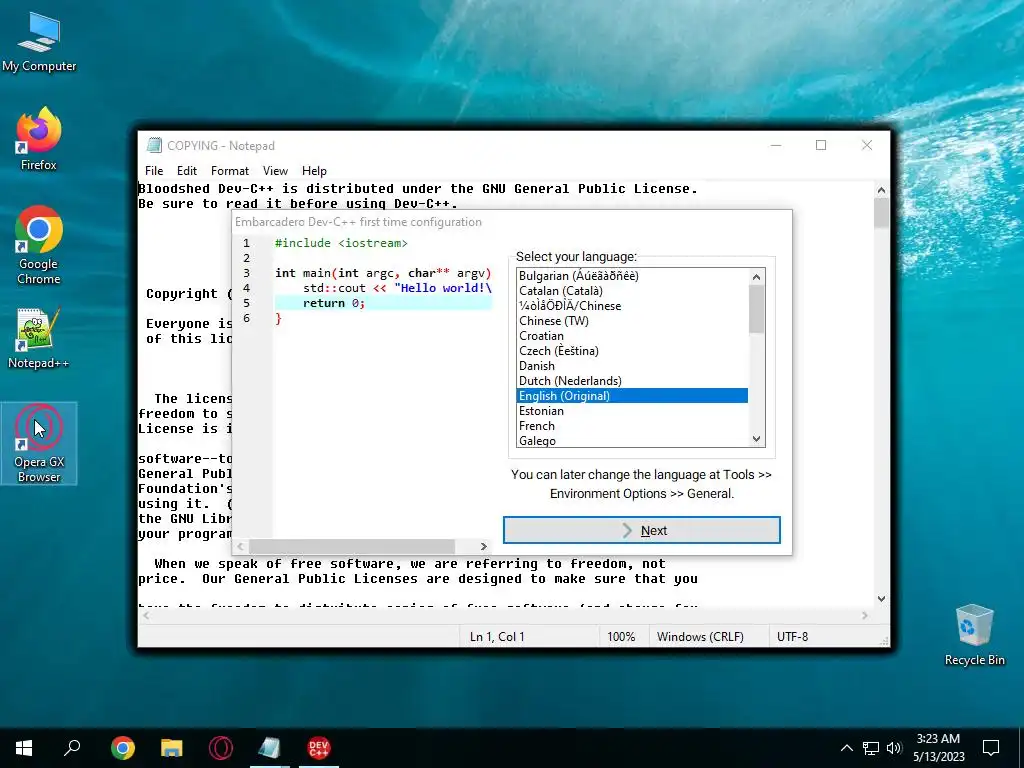Select Galego in the language list

tap(632, 440)
